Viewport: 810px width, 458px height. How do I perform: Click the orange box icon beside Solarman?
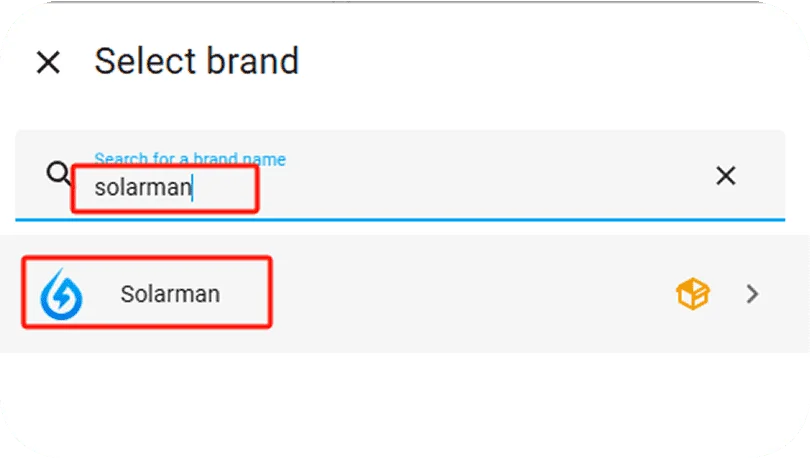click(x=692, y=294)
